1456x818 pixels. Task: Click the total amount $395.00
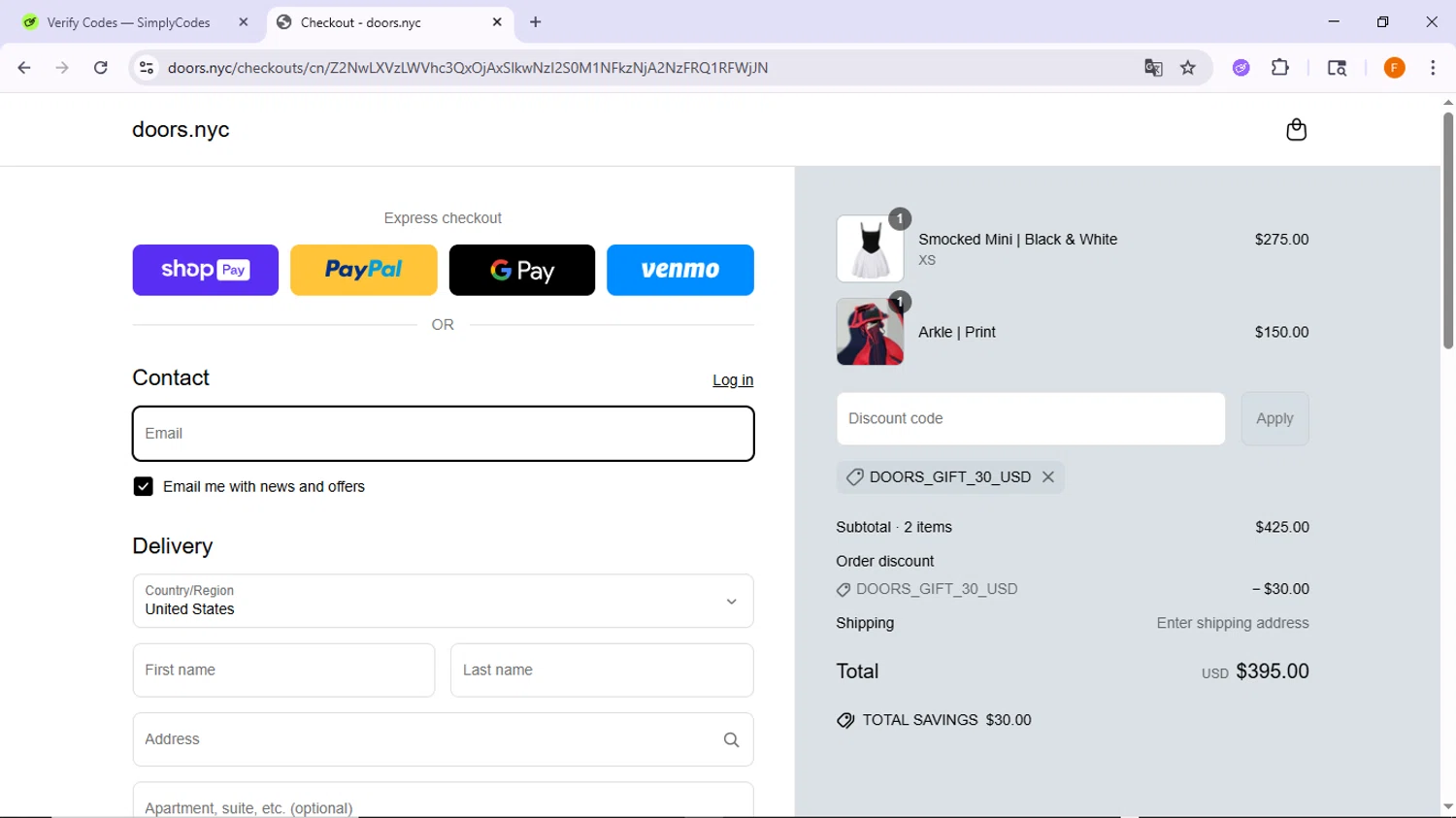point(1273,671)
